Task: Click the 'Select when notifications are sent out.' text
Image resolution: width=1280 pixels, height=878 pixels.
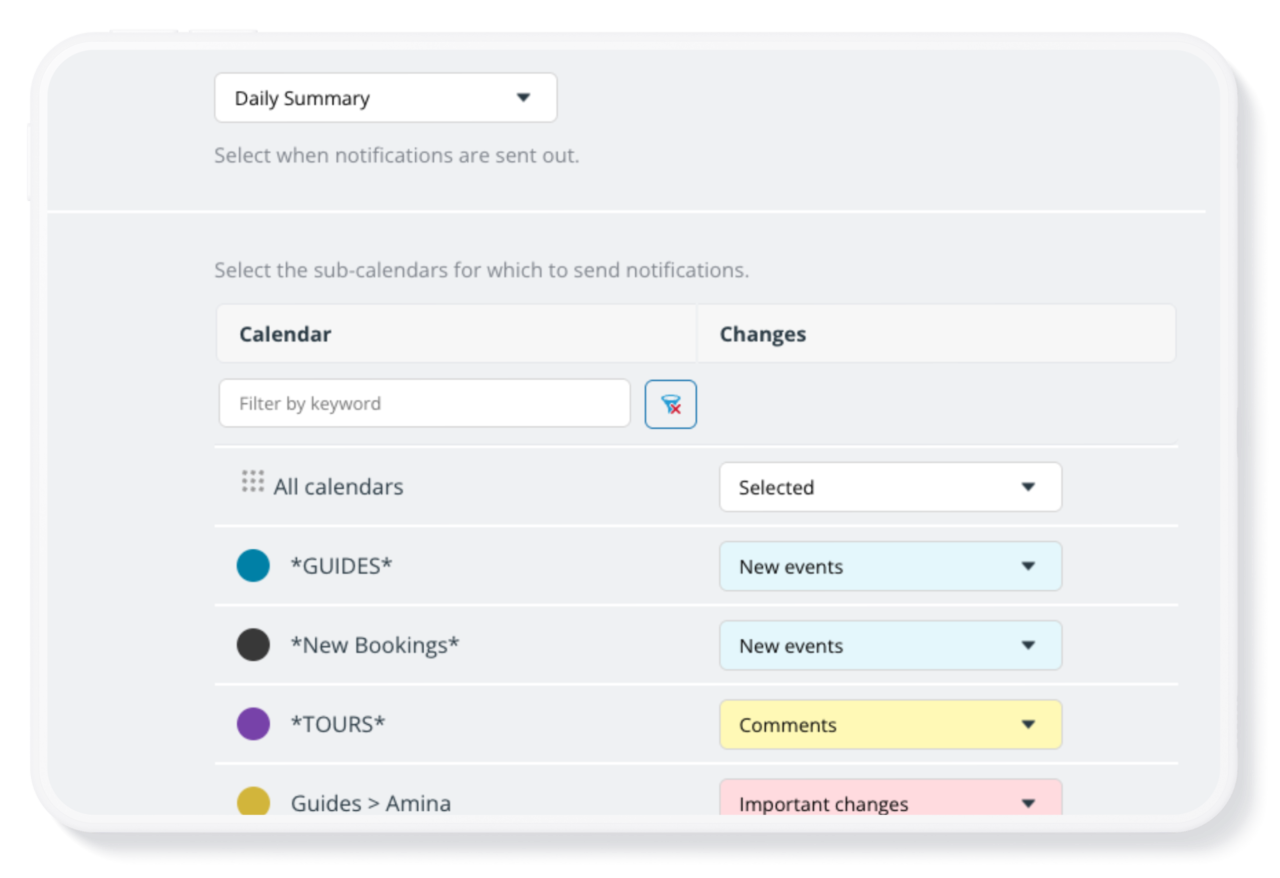Action: [x=397, y=156]
